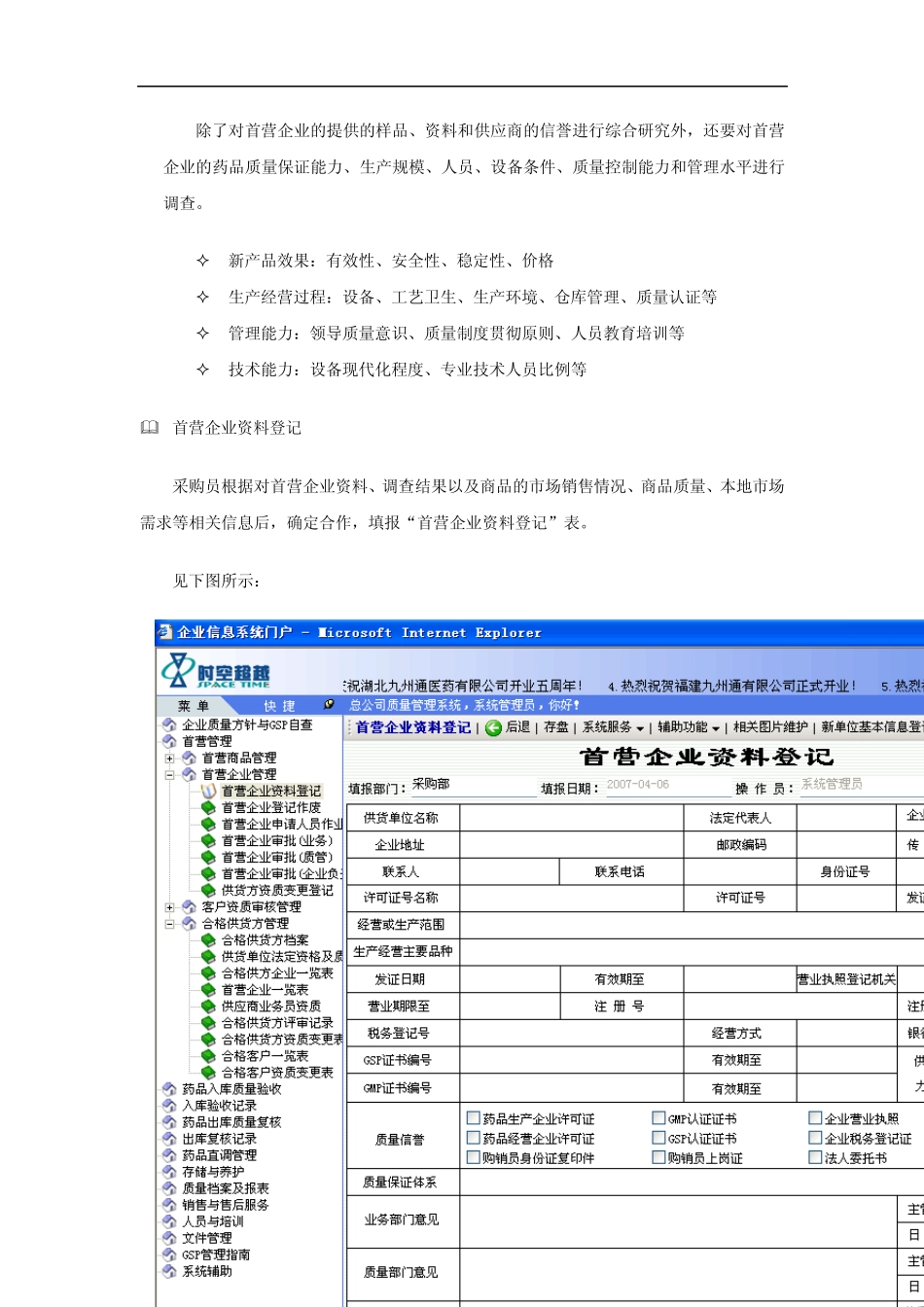
Task: Check the 药品生产企业许可证 checkbox
Action: tap(474, 1118)
